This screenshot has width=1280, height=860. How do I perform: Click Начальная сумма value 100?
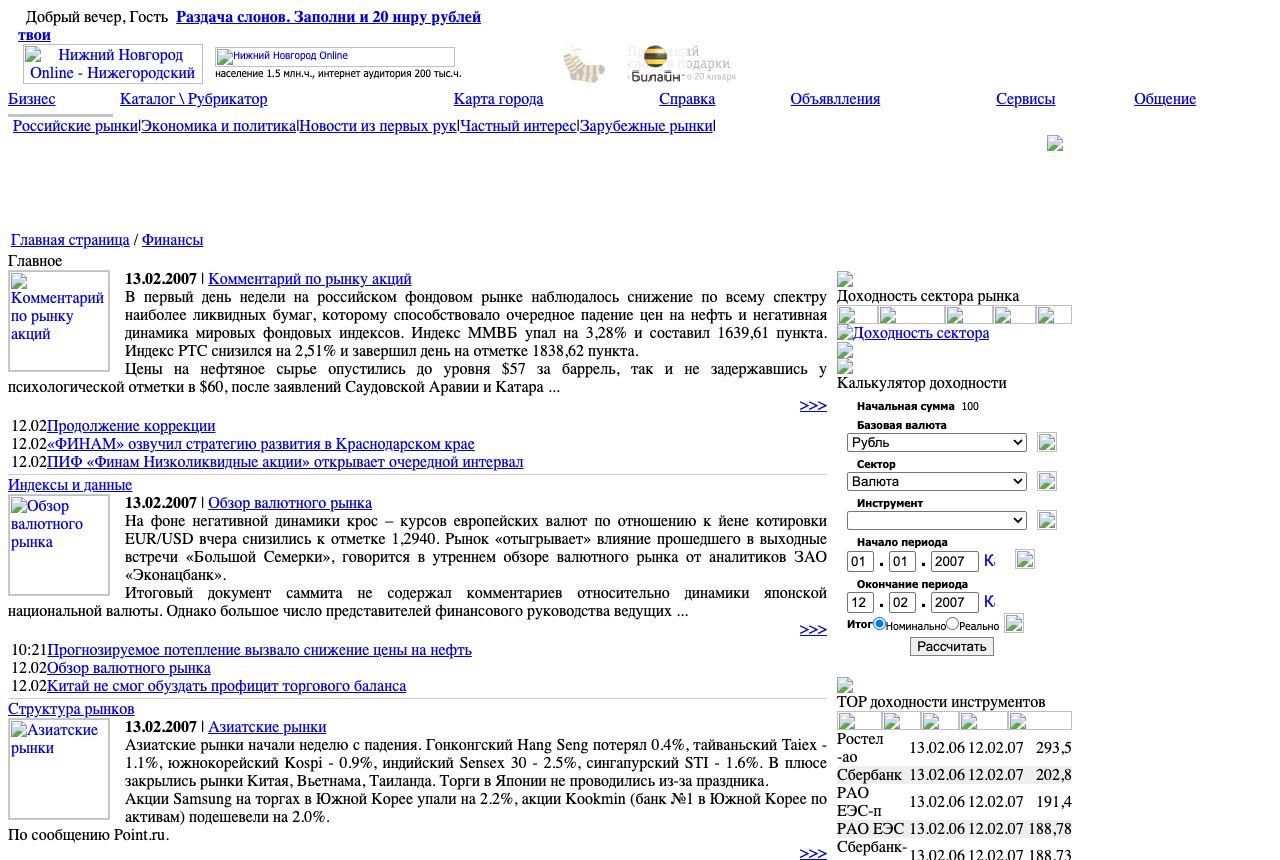click(x=970, y=406)
